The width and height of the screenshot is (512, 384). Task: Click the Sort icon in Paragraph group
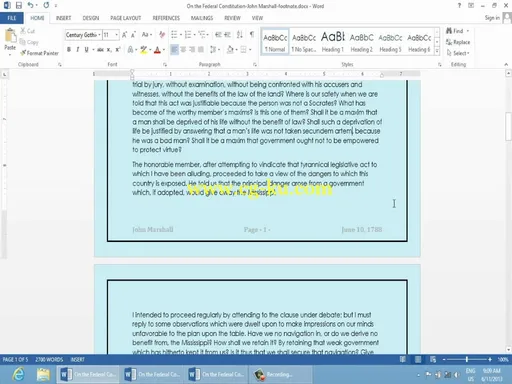click(240, 35)
